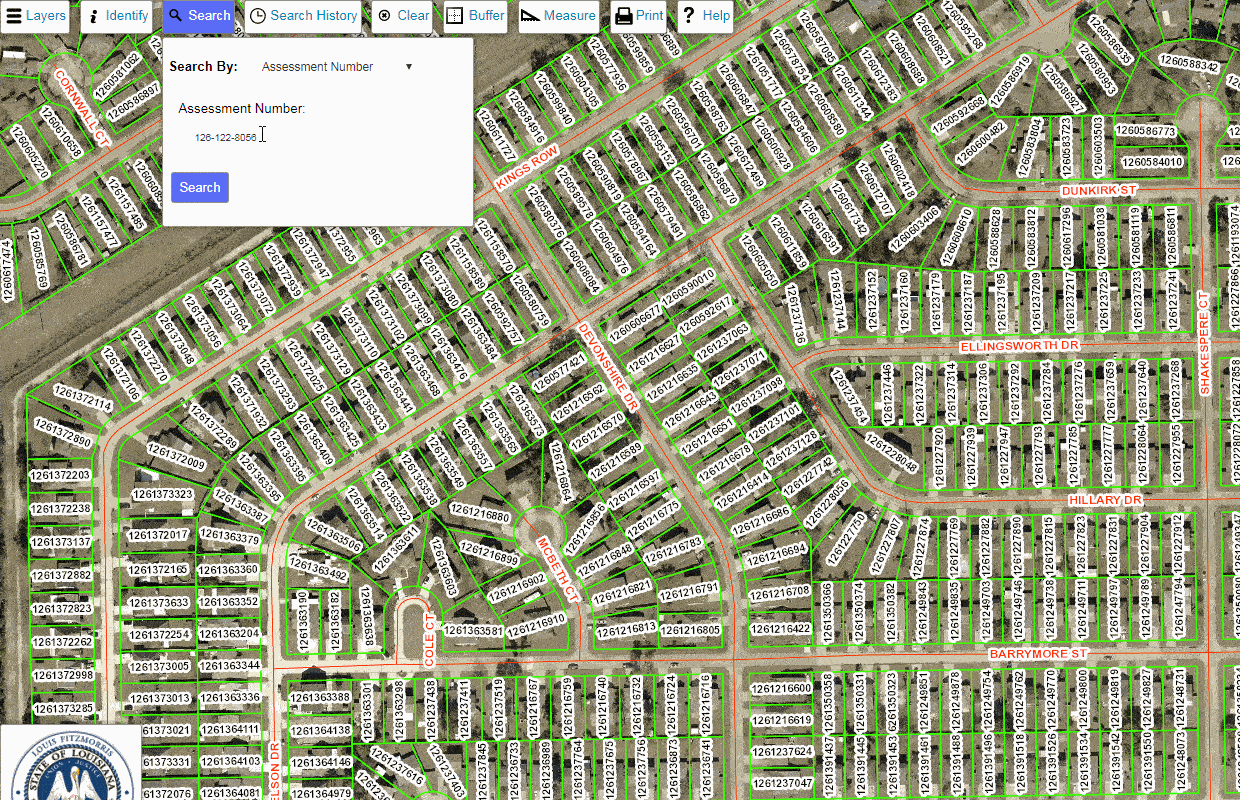
Task: Select parcel labeled 1261363388
Action: pyautogui.click(x=320, y=697)
